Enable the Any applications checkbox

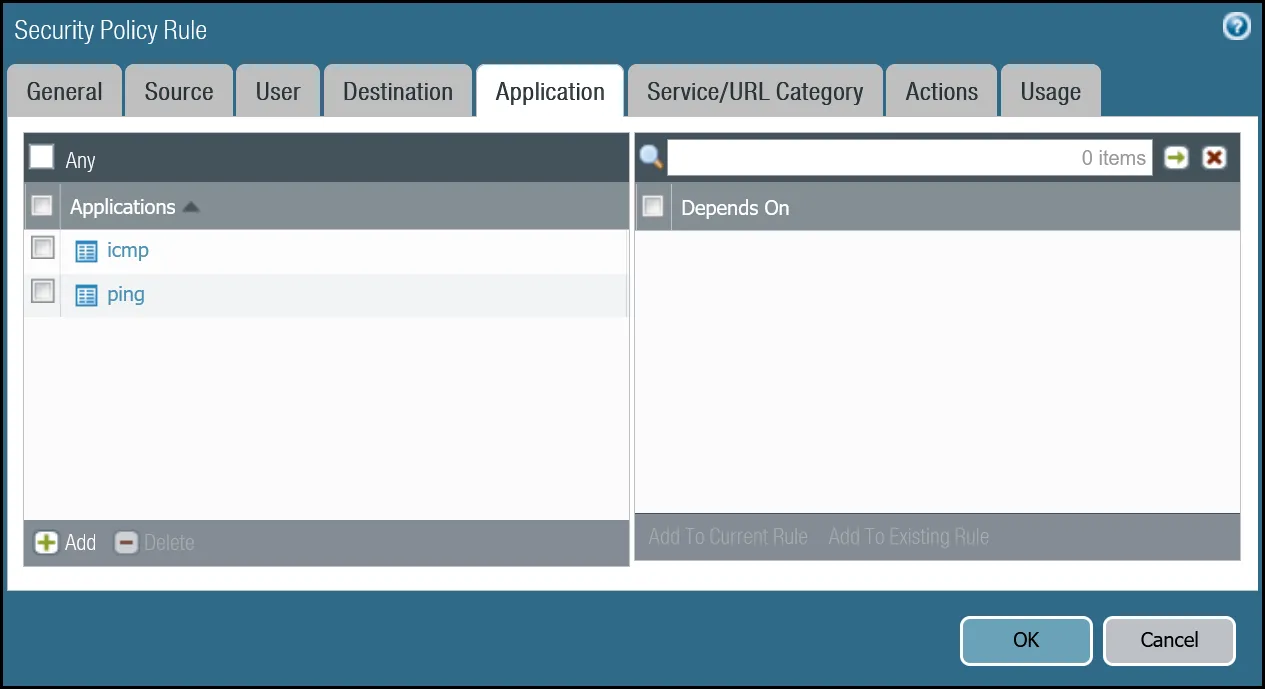(x=40, y=156)
